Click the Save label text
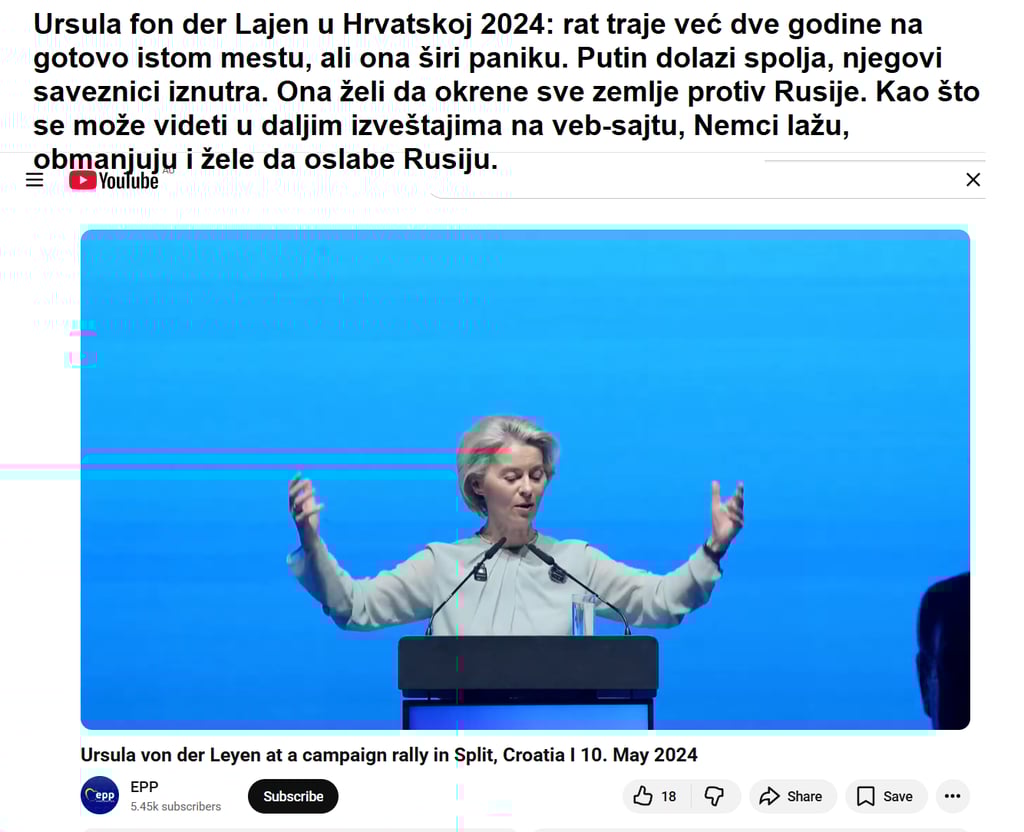This screenshot has height=832, width=1024. pyautogui.click(x=898, y=796)
